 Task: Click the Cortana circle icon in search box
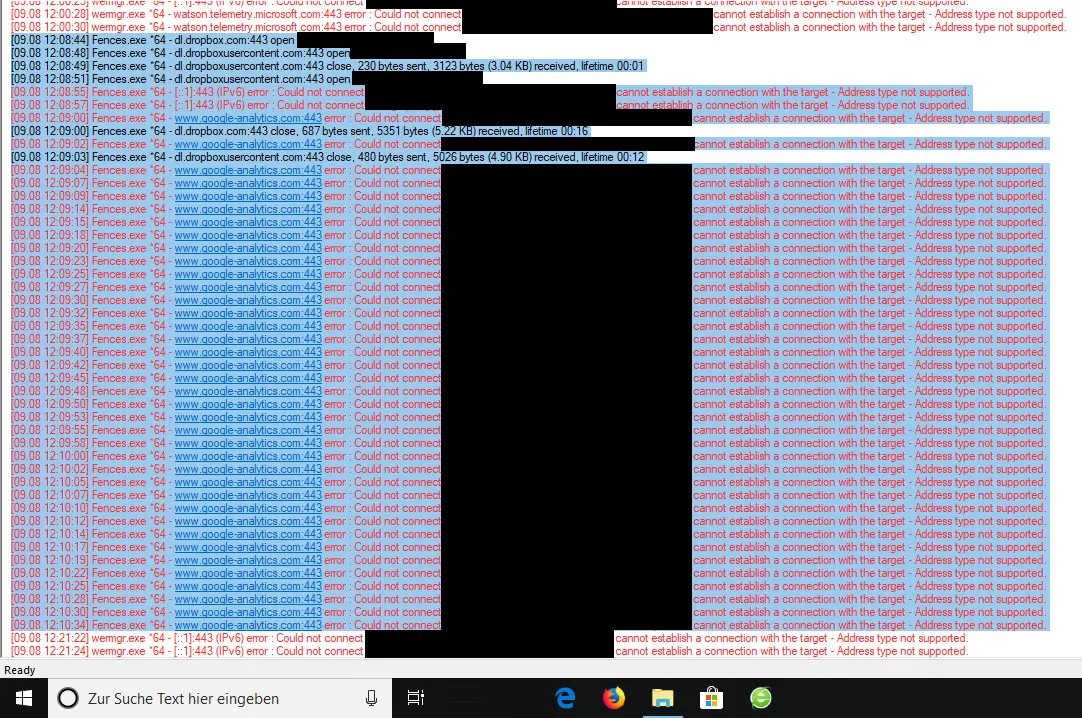(x=68, y=698)
